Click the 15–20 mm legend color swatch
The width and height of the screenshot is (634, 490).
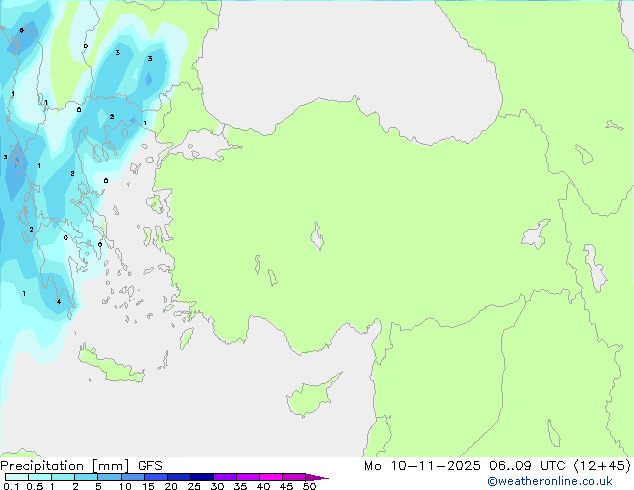point(156,477)
